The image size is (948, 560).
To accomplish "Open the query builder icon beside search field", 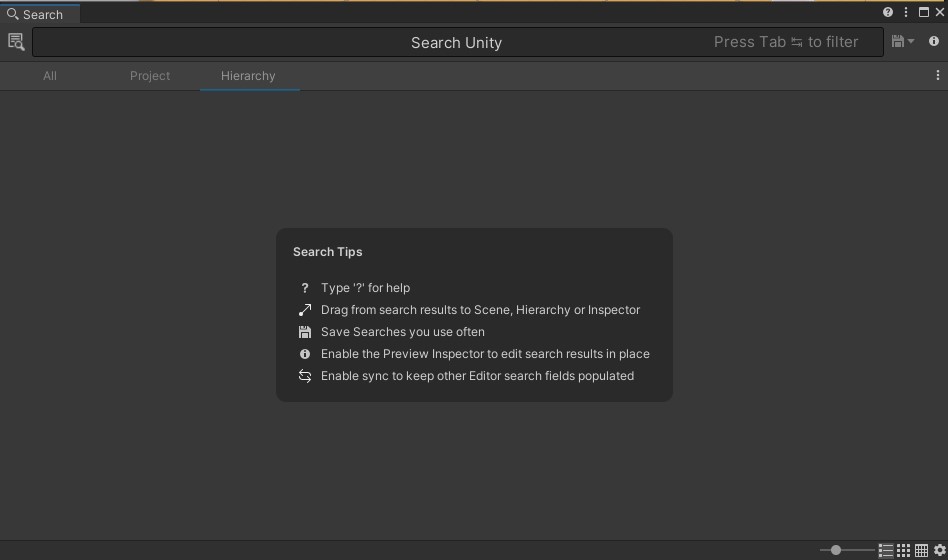I will (x=16, y=42).
